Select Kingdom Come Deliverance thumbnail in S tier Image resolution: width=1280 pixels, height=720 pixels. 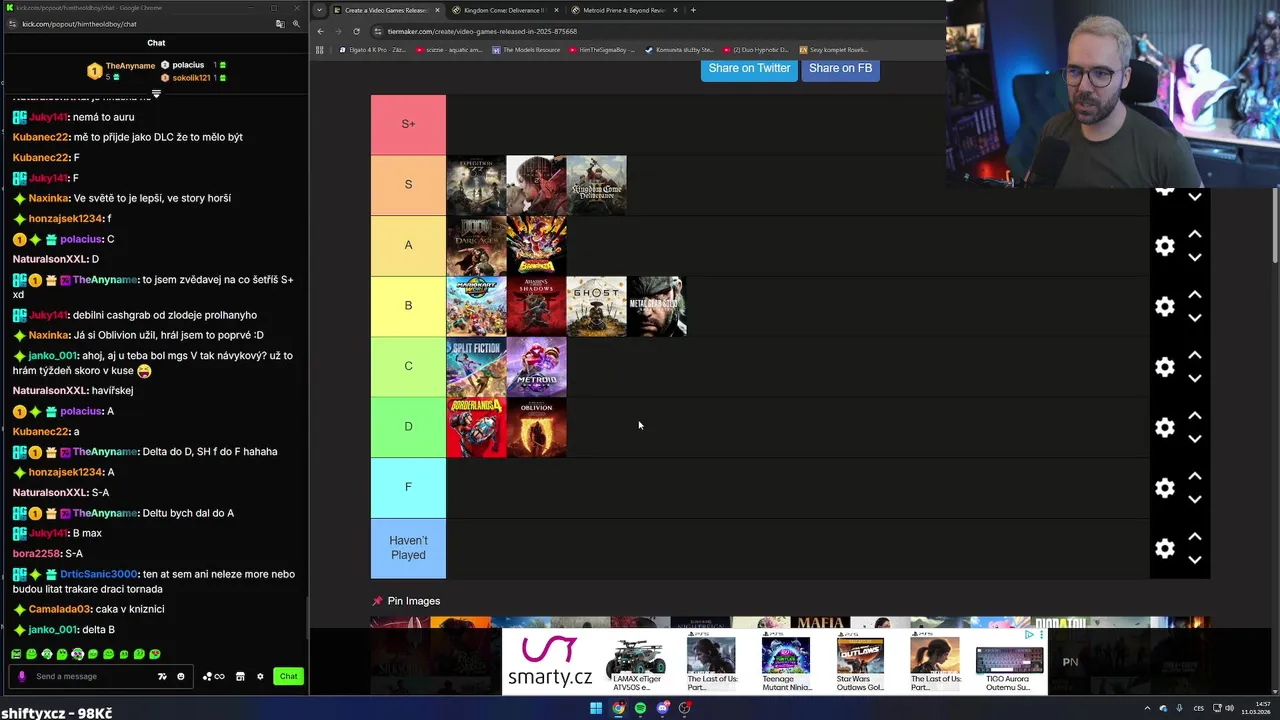(596, 185)
